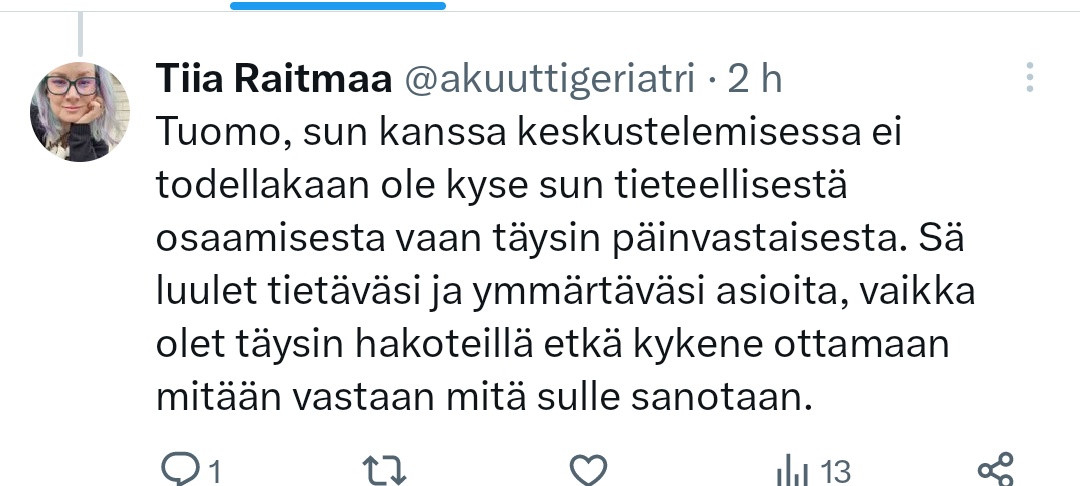The height and width of the screenshot is (486, 1080).
Task: Open the three-dot more options menu
Action: 1031,78
